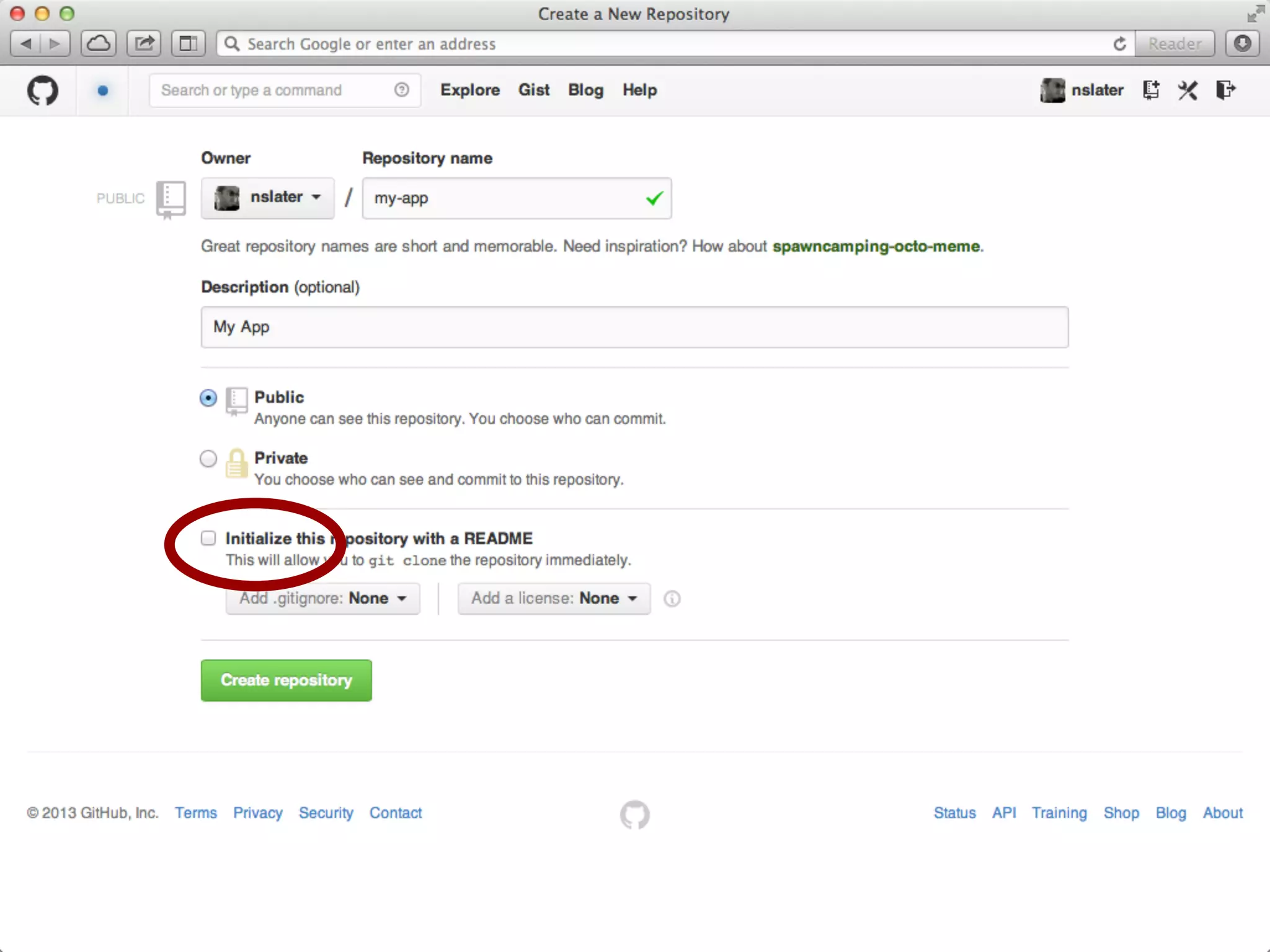Screen dimensions: 1270x952
Task: Expand the Add .gitignore dropdown
Action: [x=322, y=599]
